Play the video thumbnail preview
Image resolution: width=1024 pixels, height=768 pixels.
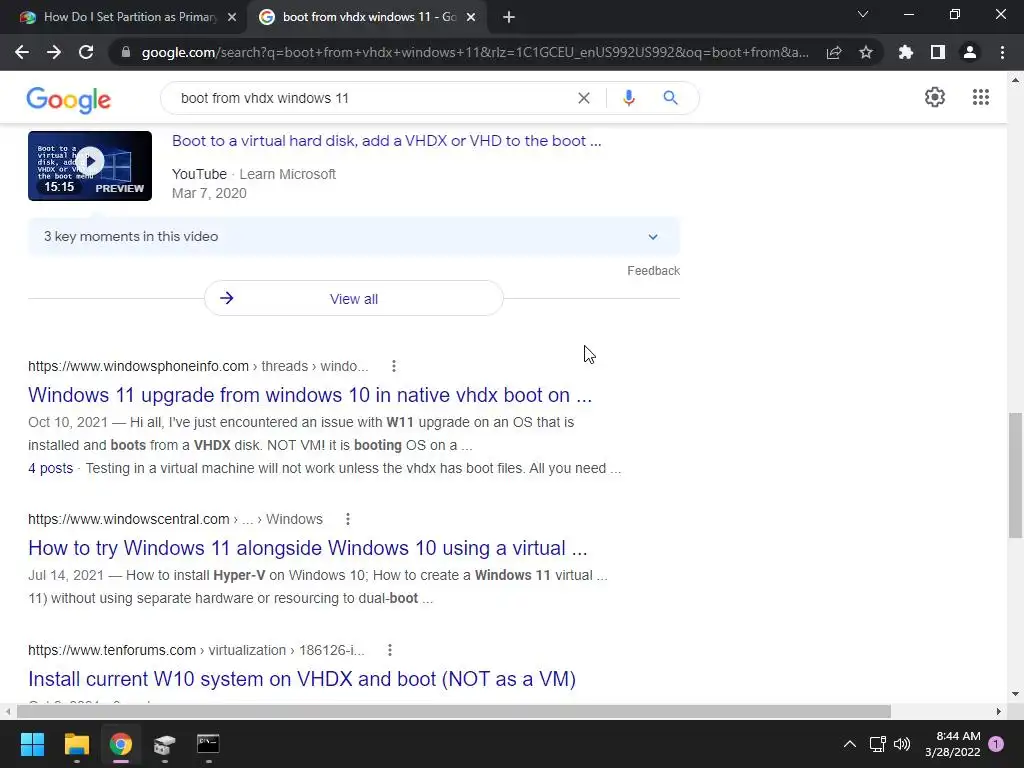[90, 166]
